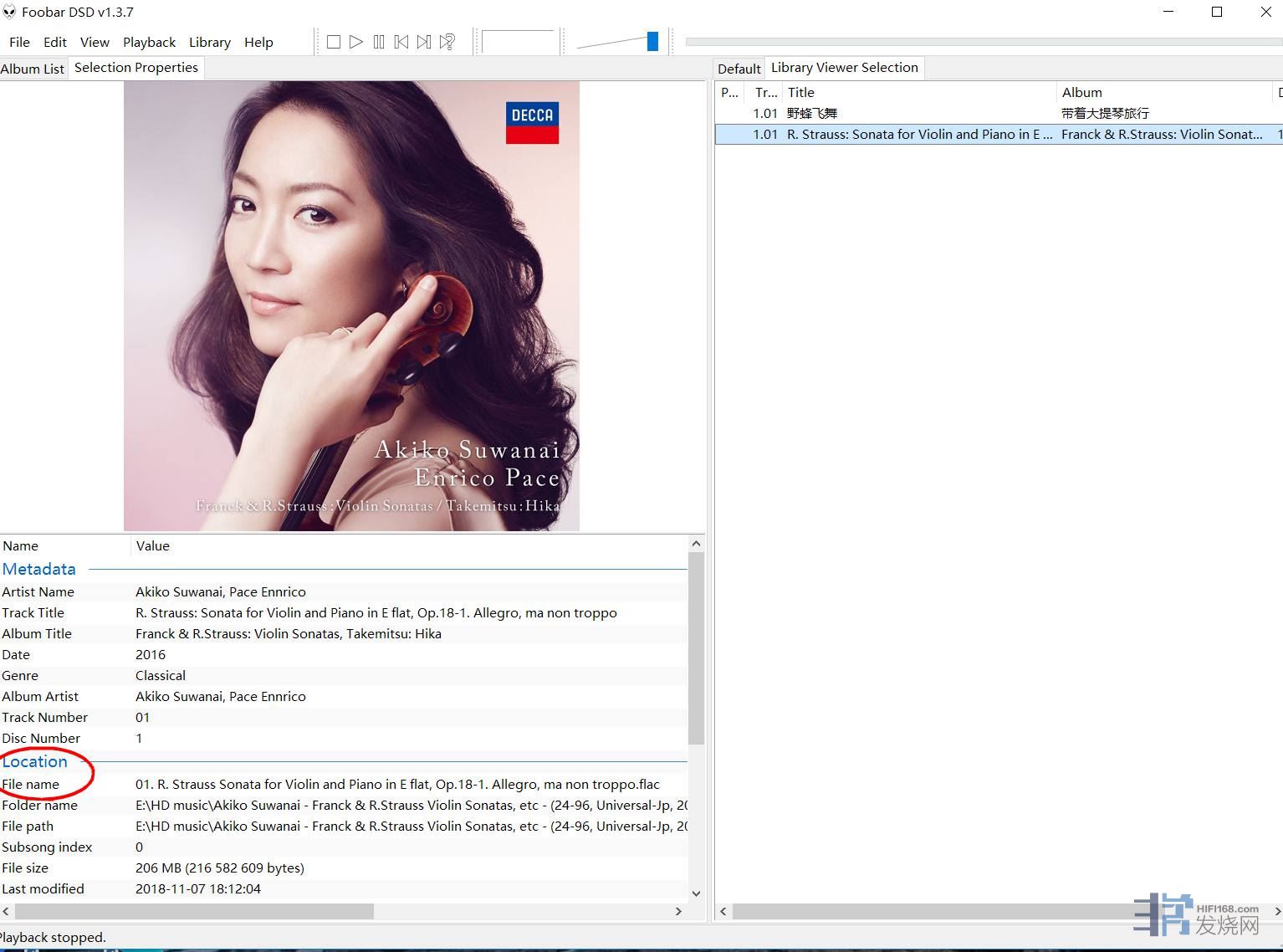This screenshot has height=952, width=1283.
Task: Click the Akiko Suwanai album cover art
Action: [x=351, y=305]
